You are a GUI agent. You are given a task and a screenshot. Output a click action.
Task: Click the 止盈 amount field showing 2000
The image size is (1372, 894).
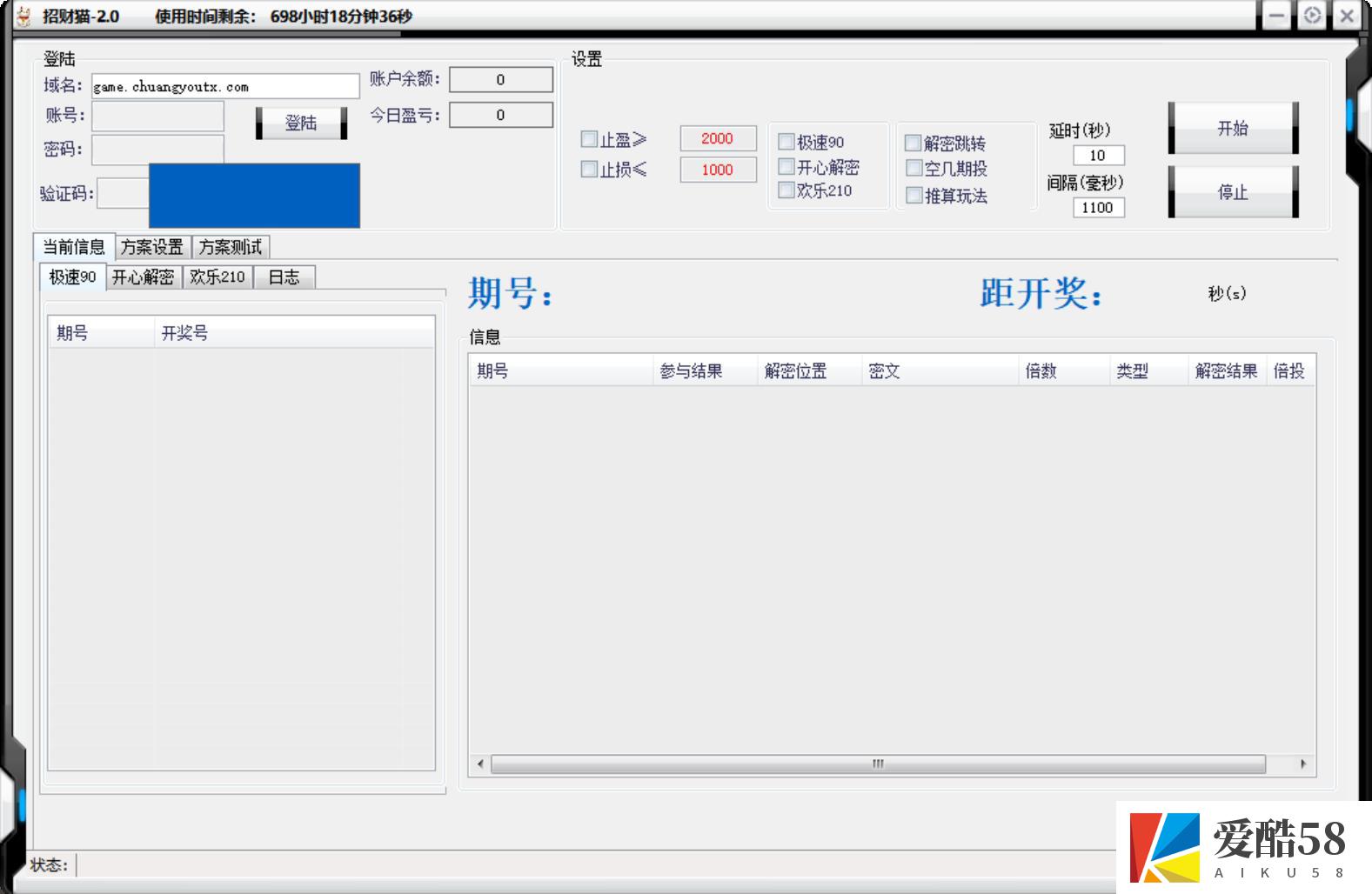point(718,138)
